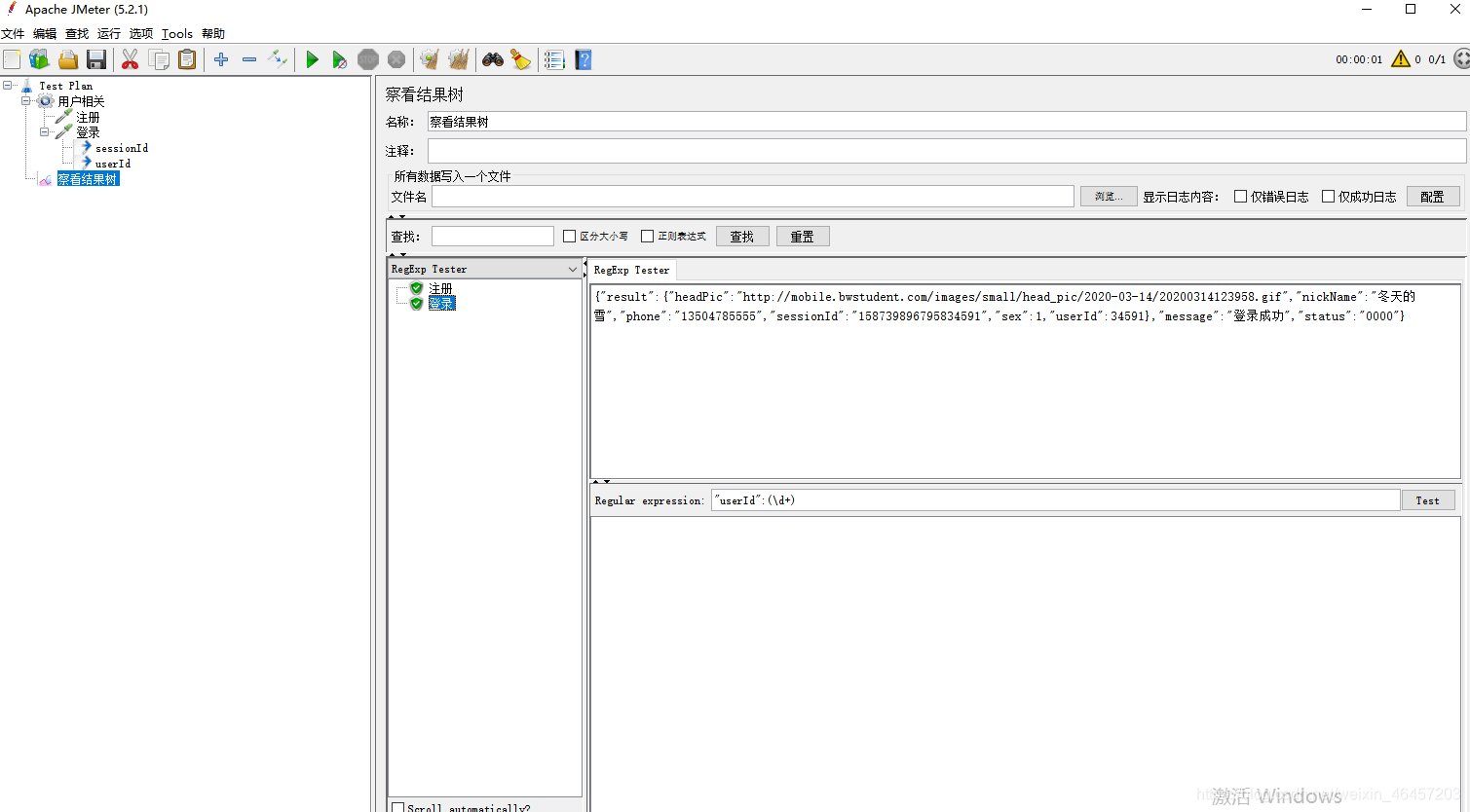
Task: Focus the 查找 search text field
Action: [x=493, y=237]
